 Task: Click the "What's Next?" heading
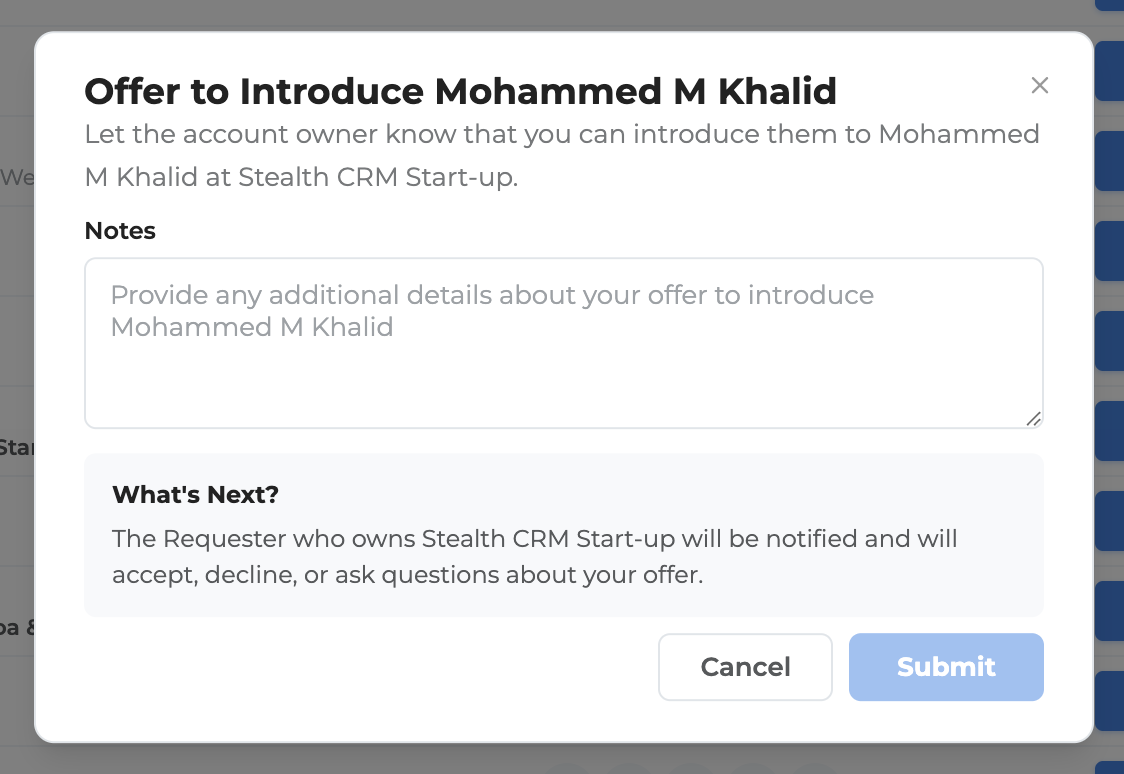tap(195, 494)
